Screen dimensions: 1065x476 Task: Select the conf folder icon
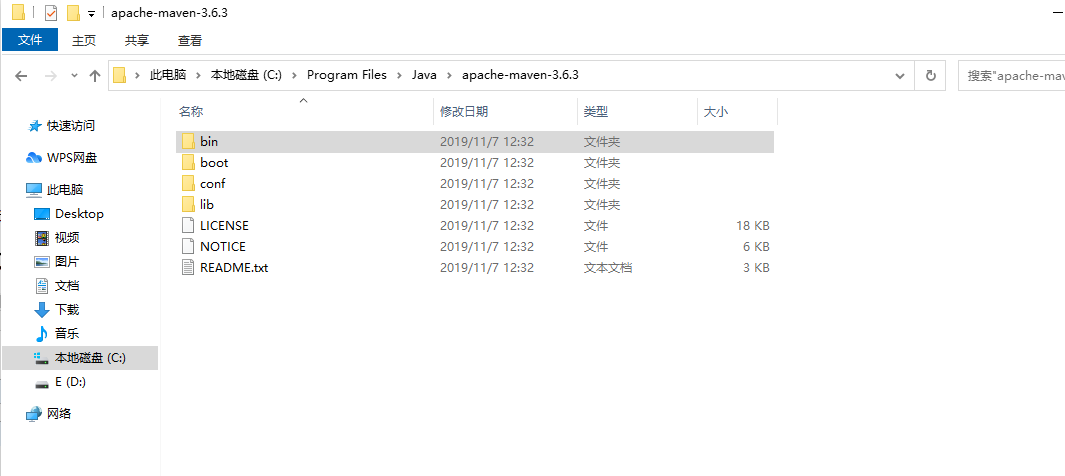click(x=188, y=184)
